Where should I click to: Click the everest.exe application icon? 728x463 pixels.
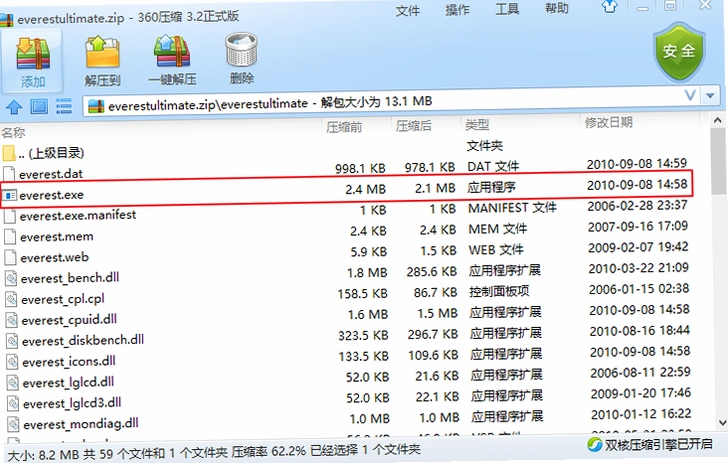9,196
